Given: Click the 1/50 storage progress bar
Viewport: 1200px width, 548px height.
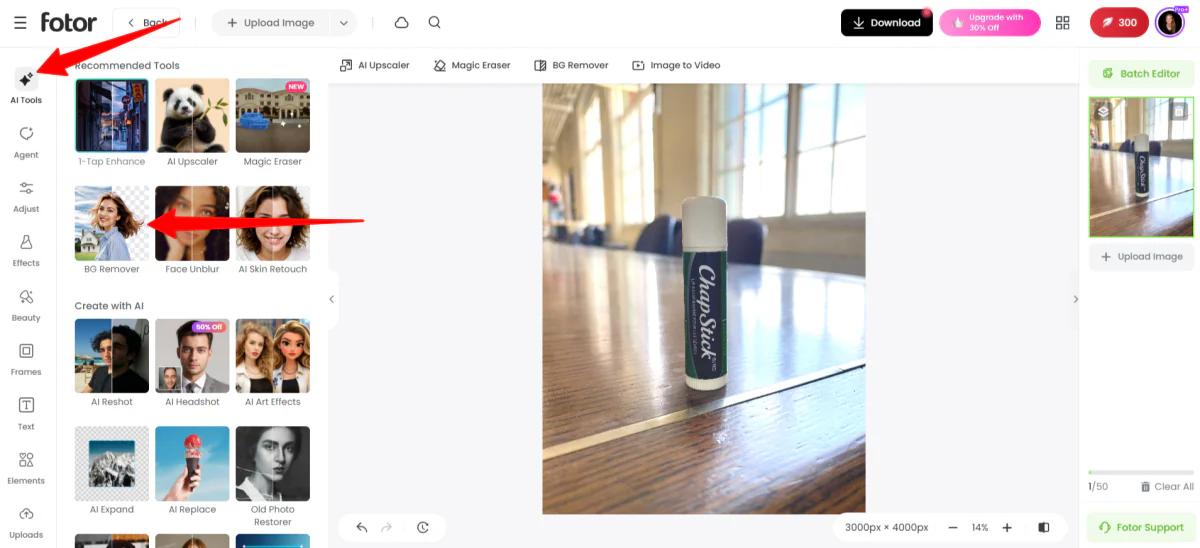Looking at the screenshot, I should pyautogui.click(x=1141, y=472).
